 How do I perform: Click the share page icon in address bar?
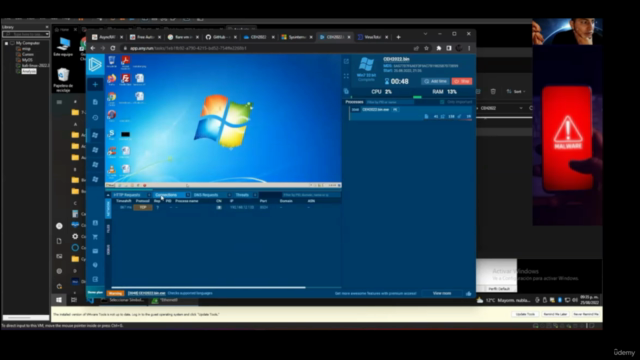tap(416, 48)
